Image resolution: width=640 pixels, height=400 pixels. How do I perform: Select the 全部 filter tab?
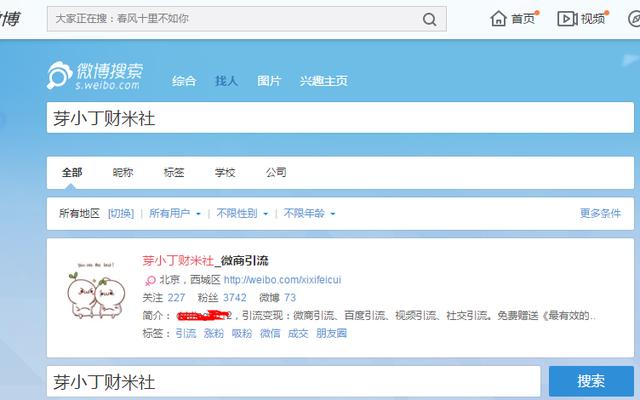72,172
